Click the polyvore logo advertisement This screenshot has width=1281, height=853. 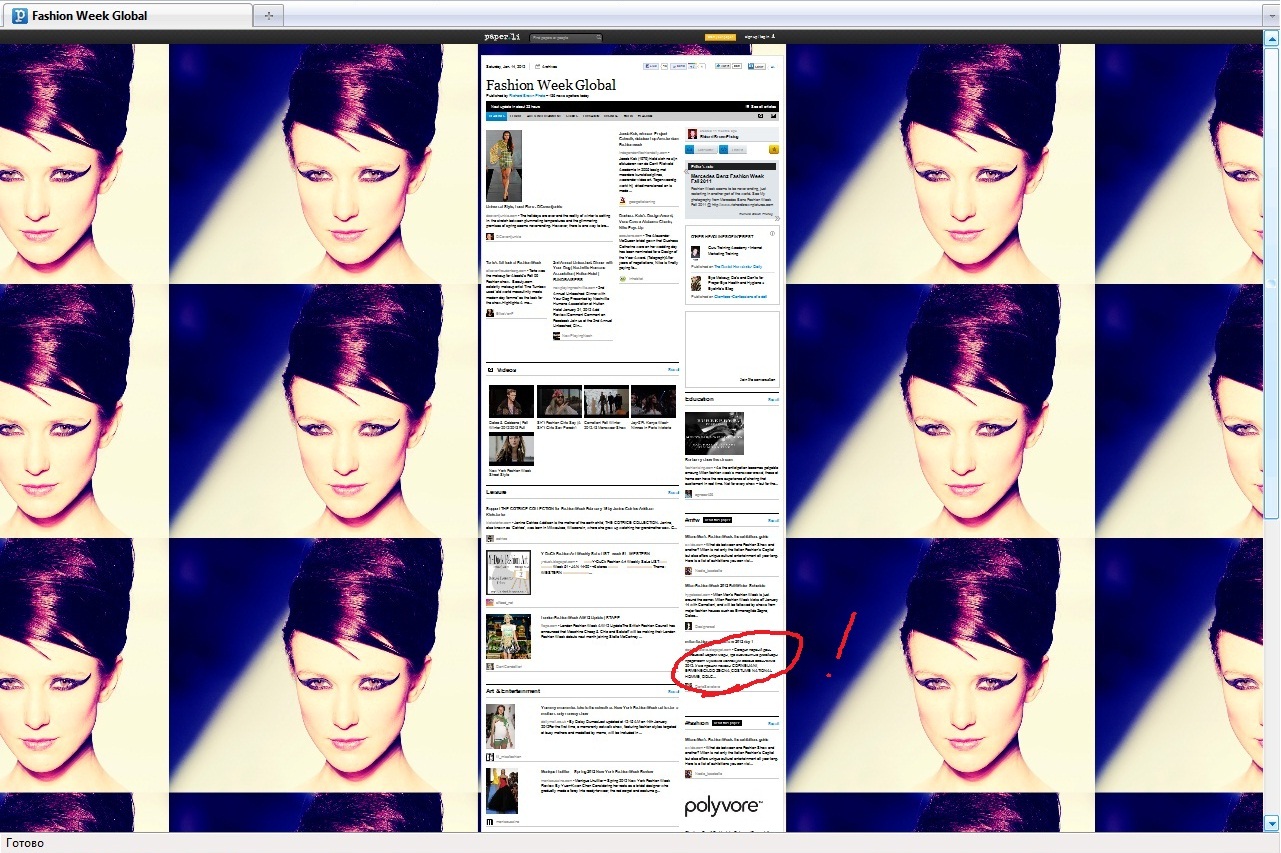pyautogui.click(x=724, y=807)
